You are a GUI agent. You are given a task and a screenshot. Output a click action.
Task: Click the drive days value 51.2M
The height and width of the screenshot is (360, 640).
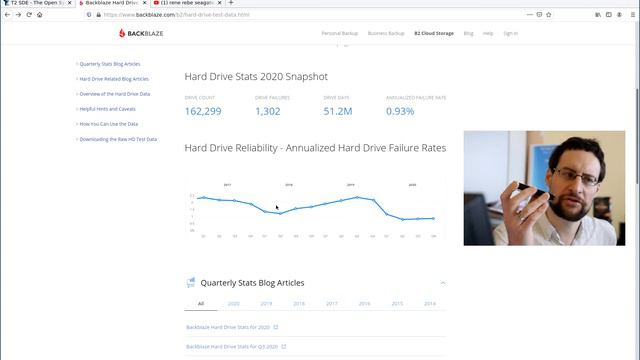[x=338, y=111]
